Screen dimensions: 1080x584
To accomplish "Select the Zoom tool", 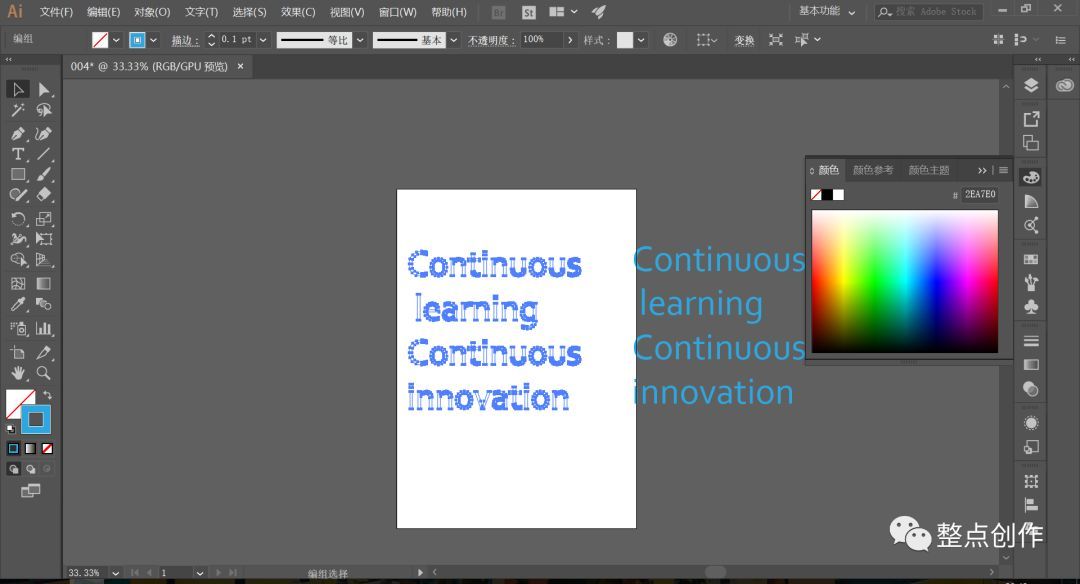I will [44, 373].
